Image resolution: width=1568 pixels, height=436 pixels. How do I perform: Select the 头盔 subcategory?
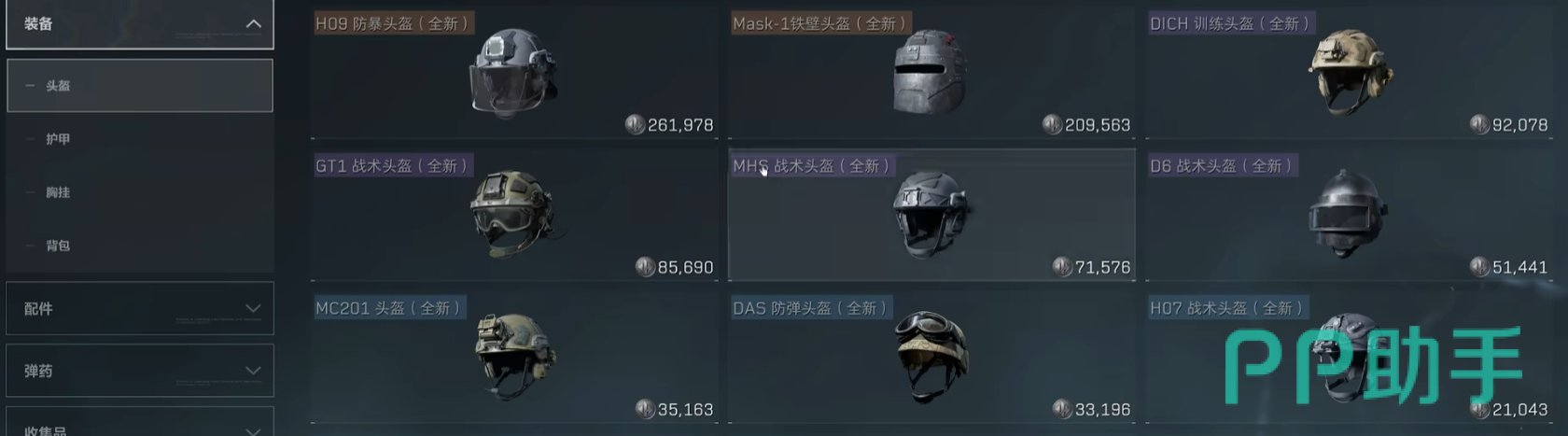tap(140, 86)
